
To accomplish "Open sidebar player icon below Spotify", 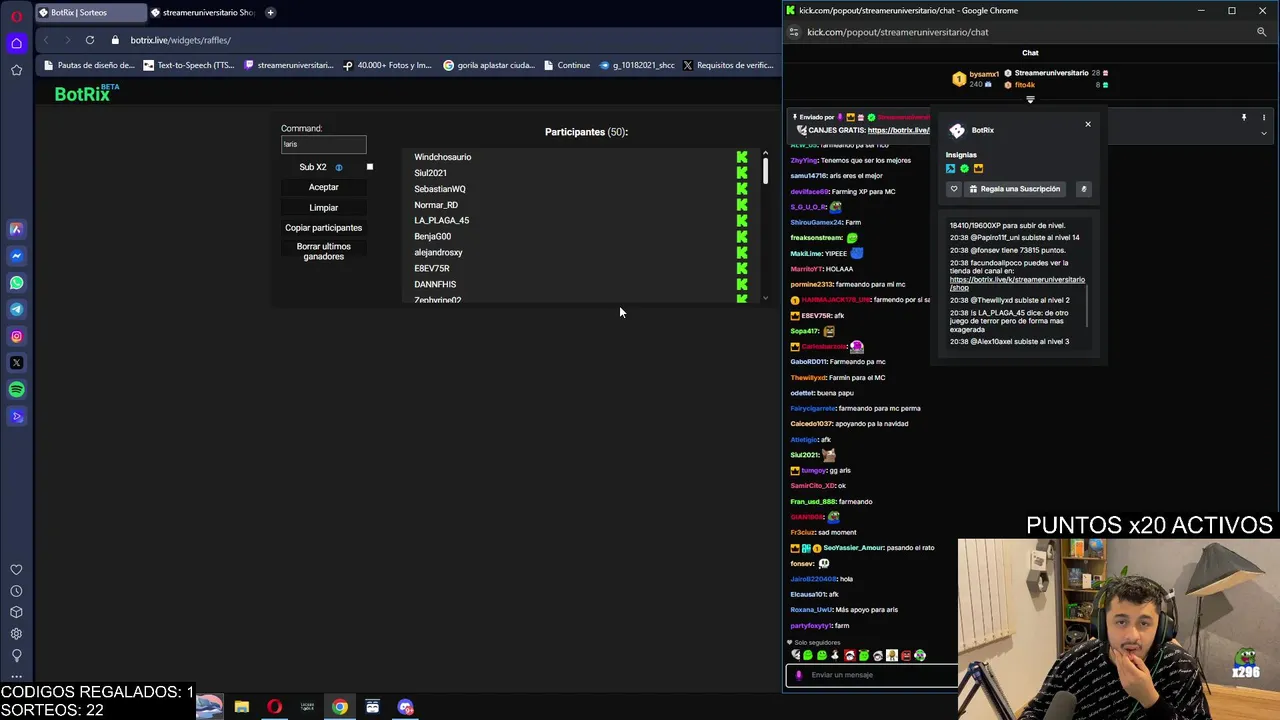I will click(x=16, y=417).
